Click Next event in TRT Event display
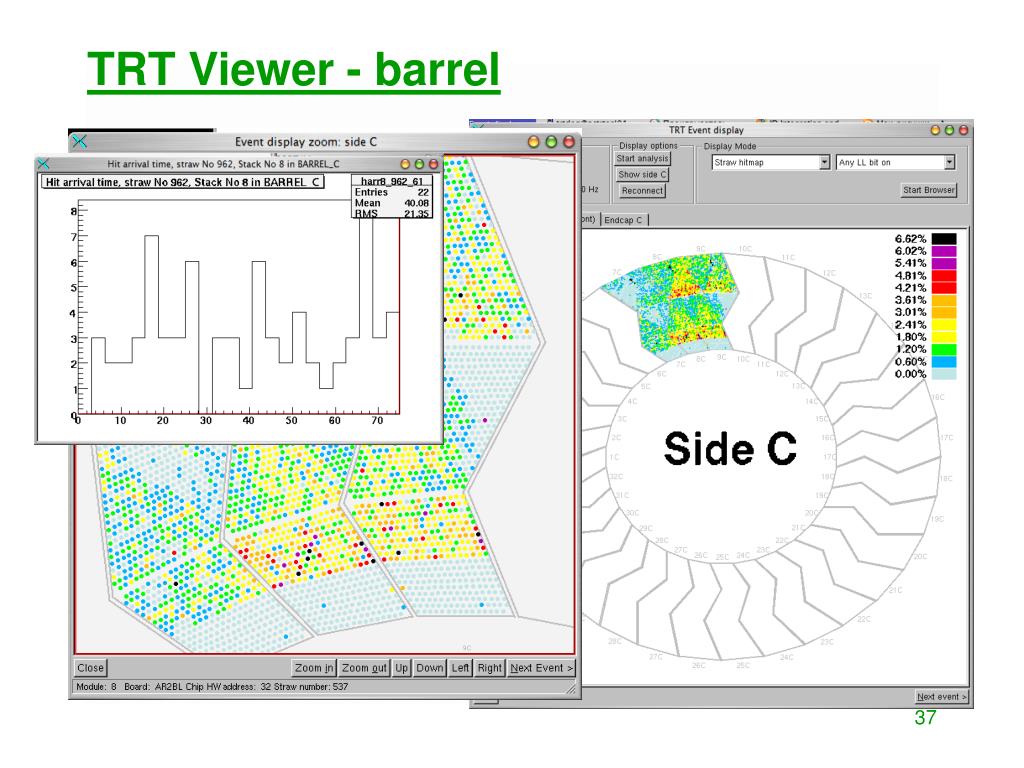The height and width of the screenshot is (768, 1024). click(x=941, y=697)
